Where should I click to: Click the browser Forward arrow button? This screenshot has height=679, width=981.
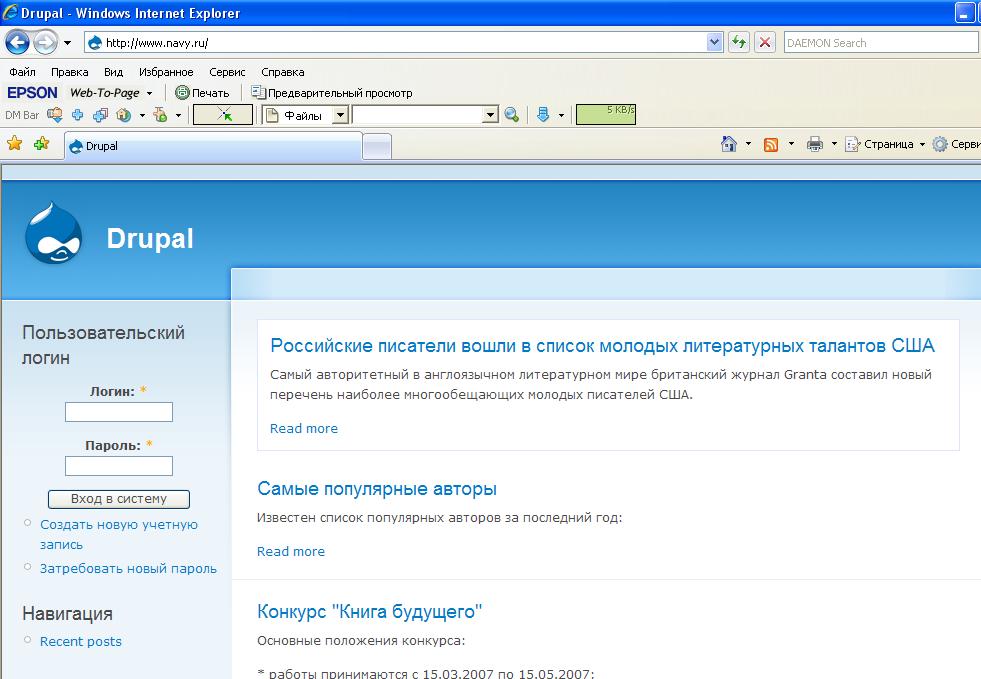point(45,43)
